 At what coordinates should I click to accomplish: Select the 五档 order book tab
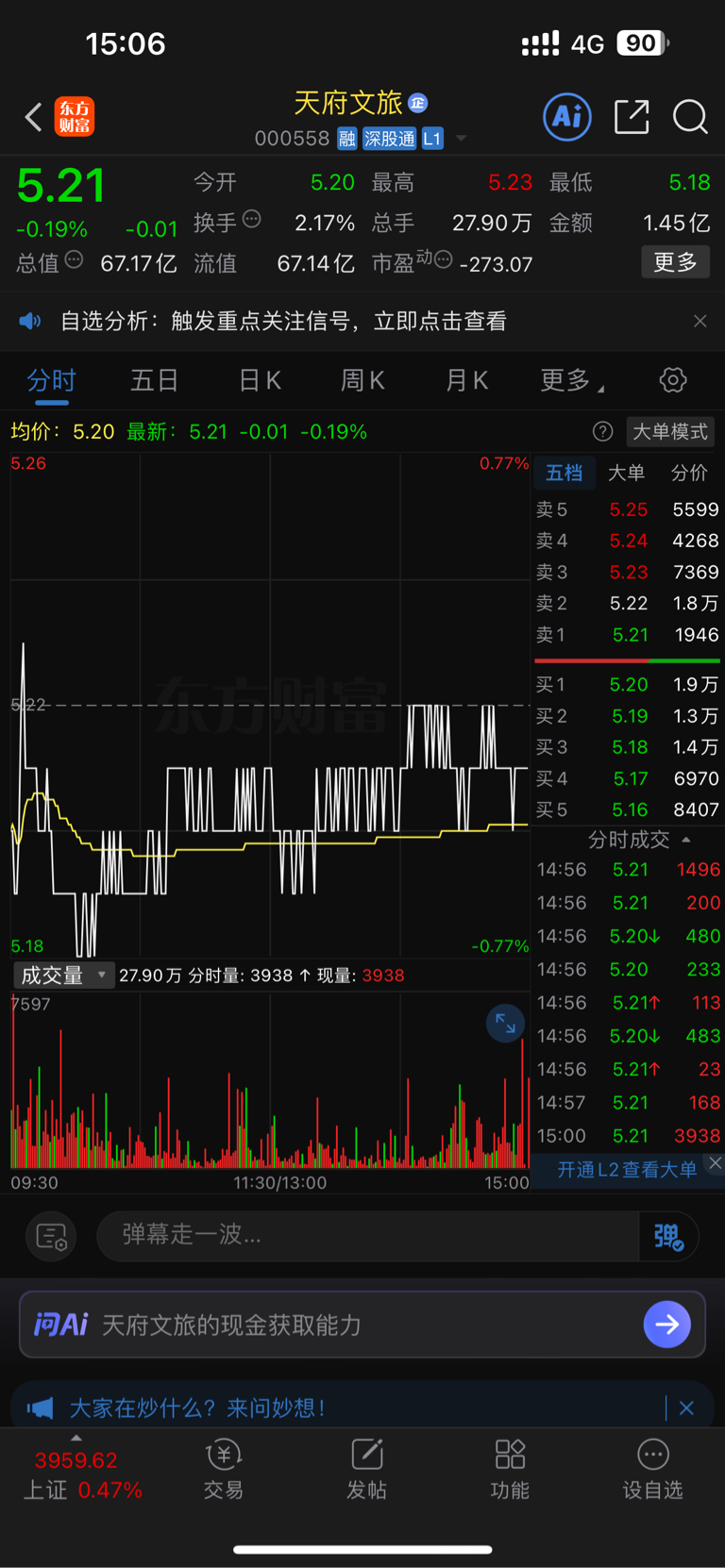click(565, 474)
